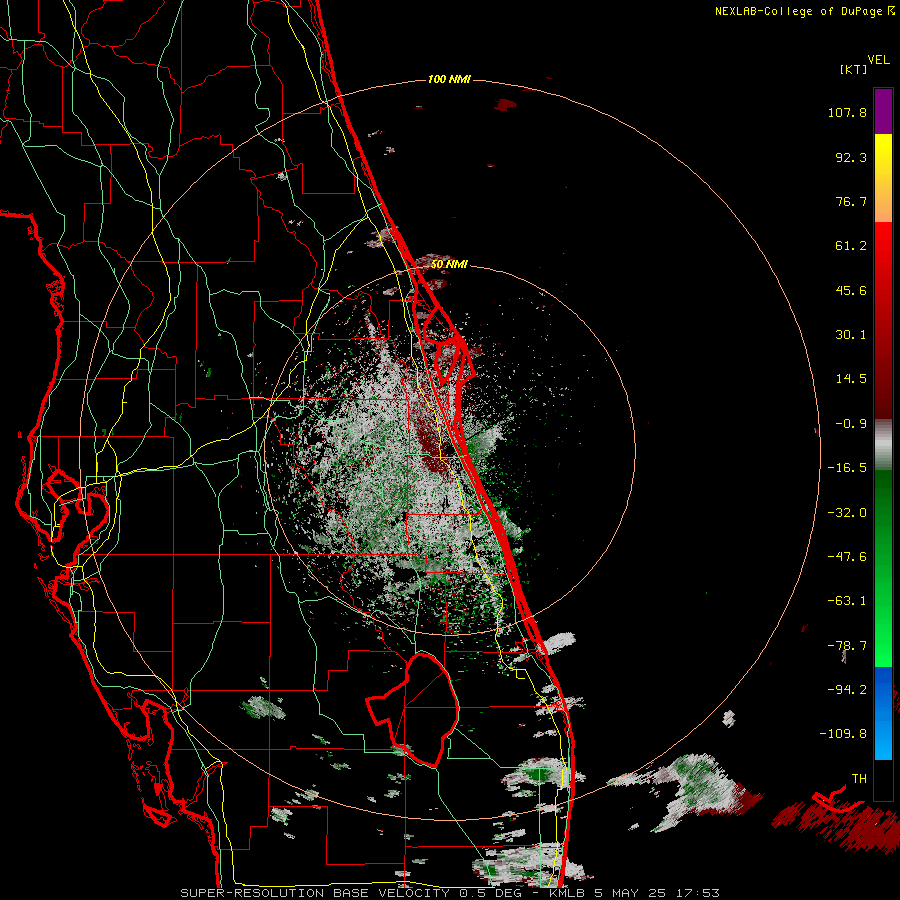Click the NEXLAB-College of DuPage label
The height and width of the screenshot is (900, 900).
[804, 11]
